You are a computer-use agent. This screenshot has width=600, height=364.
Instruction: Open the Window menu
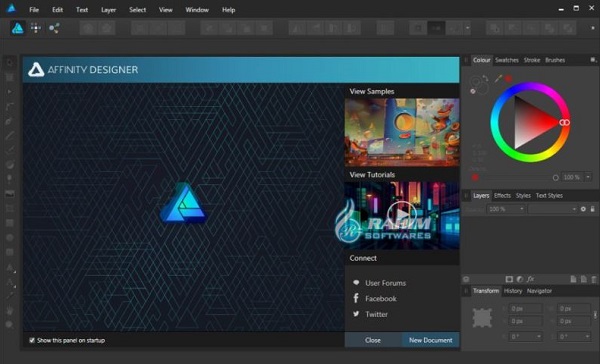tap(197, 10)
